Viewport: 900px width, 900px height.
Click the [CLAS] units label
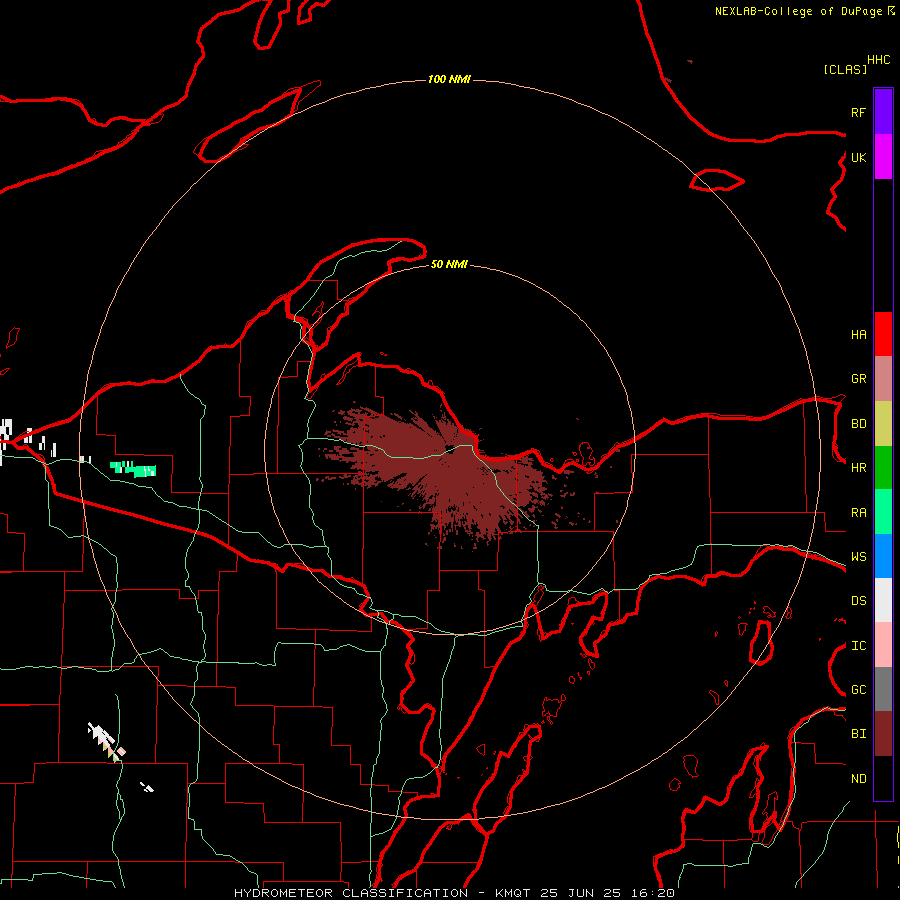tap(845, 70)
